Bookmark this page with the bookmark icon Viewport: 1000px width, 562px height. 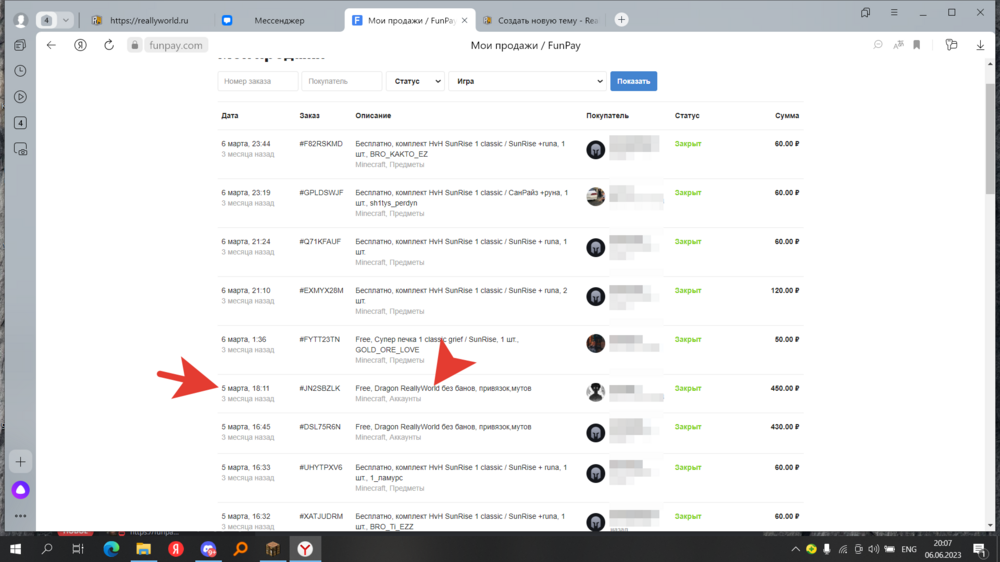916,45
